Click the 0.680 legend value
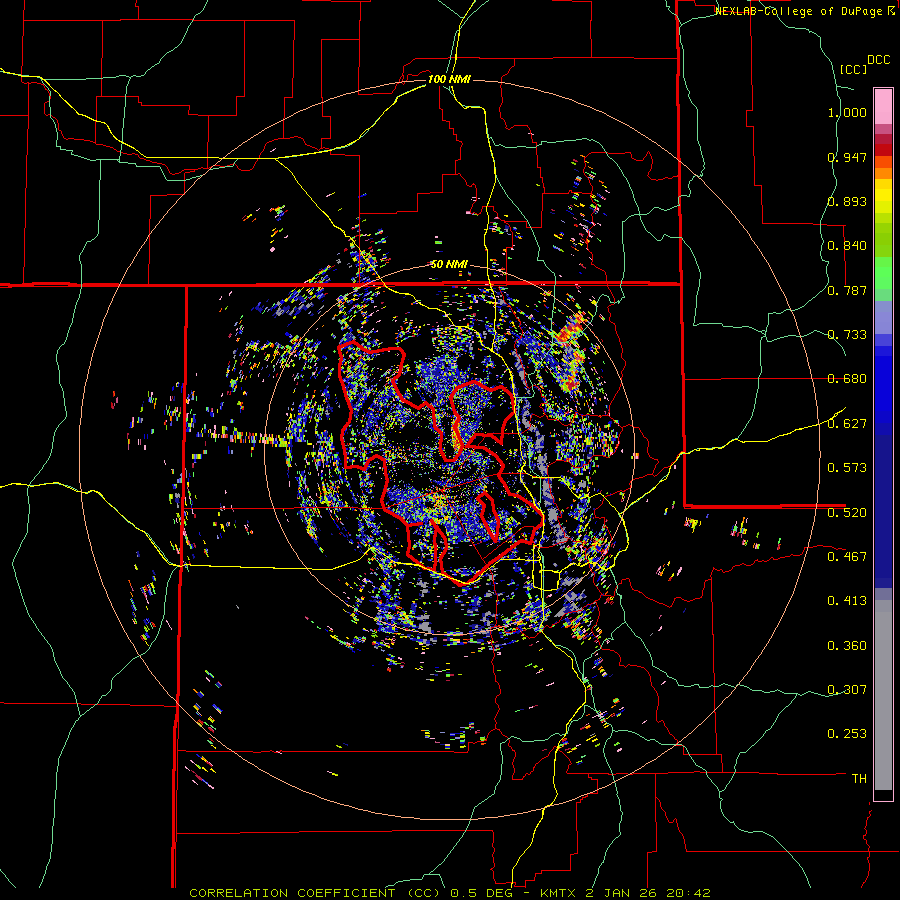The height and width of the screenshot is (900, 900). 847,379
